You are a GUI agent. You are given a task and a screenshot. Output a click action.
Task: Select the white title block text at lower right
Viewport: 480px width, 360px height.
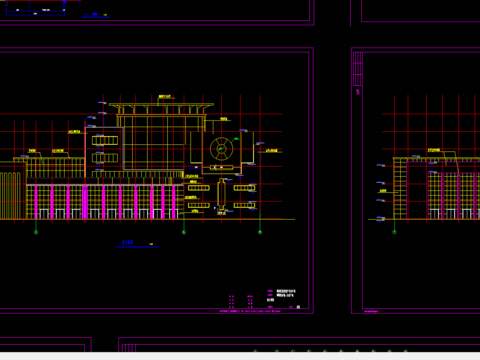click(x=286, y=293)
